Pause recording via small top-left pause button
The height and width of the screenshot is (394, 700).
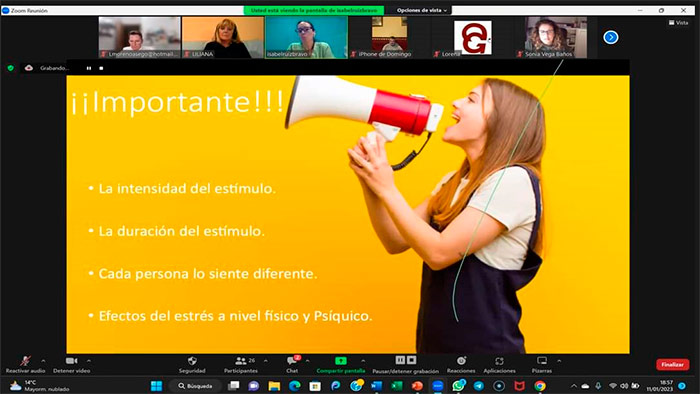click(89, 68)
